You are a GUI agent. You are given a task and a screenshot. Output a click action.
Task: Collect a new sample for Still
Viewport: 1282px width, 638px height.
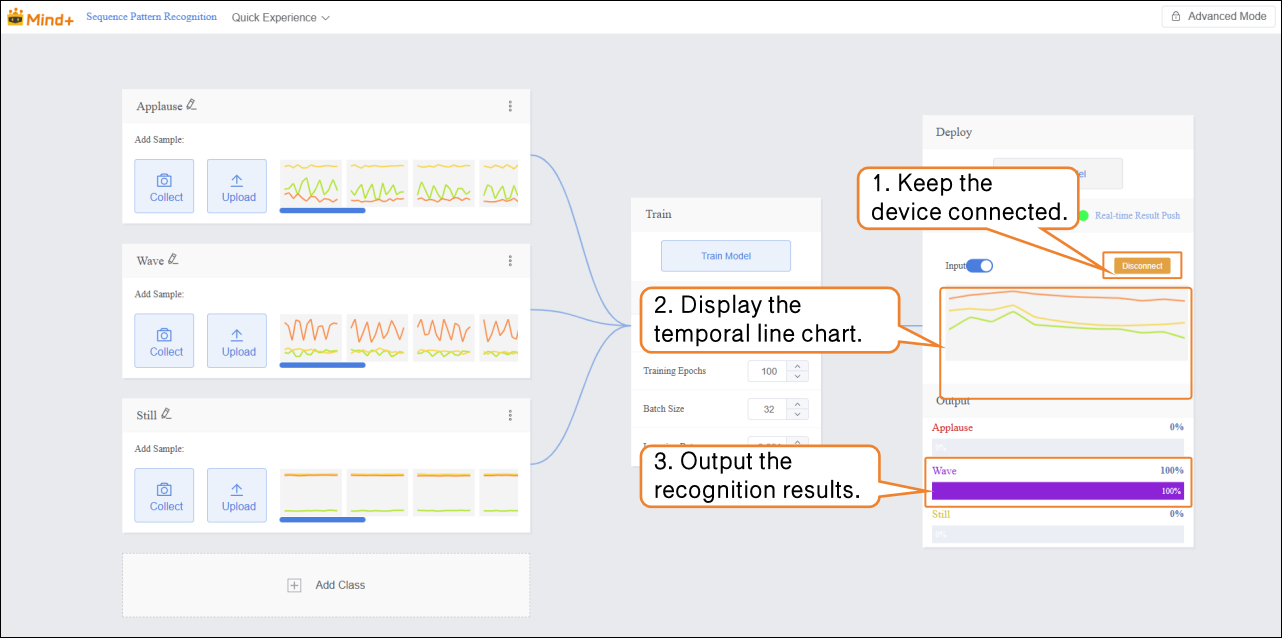(165, 495)
